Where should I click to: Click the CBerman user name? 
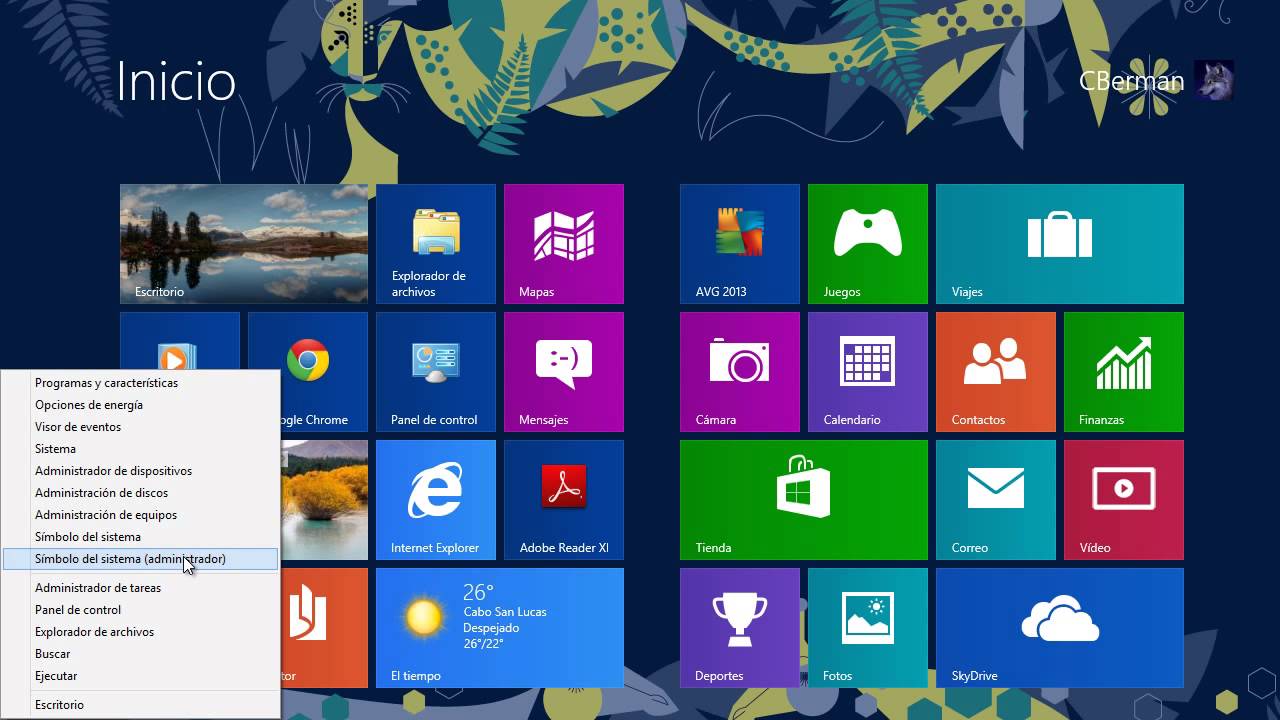tap(1131, 81)
